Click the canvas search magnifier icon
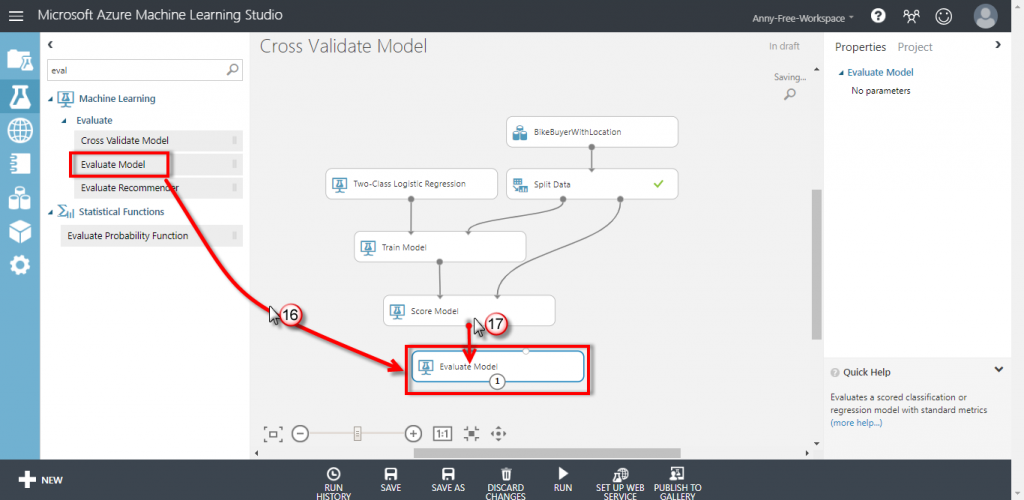This screenshot has width=1024, height=500. tap(790, 95)
